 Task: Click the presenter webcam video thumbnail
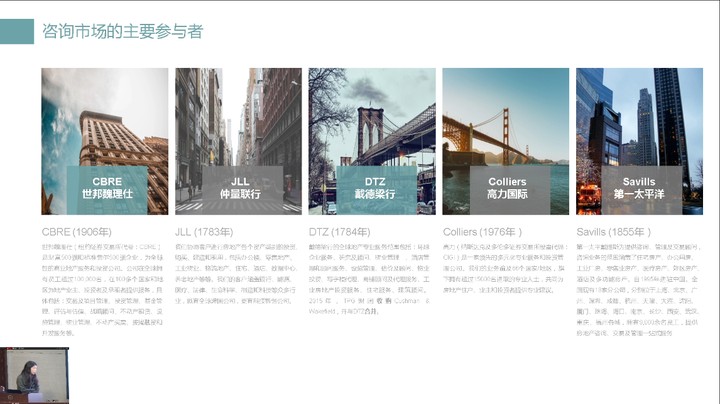pyautogui.click(x=34, y=376)
